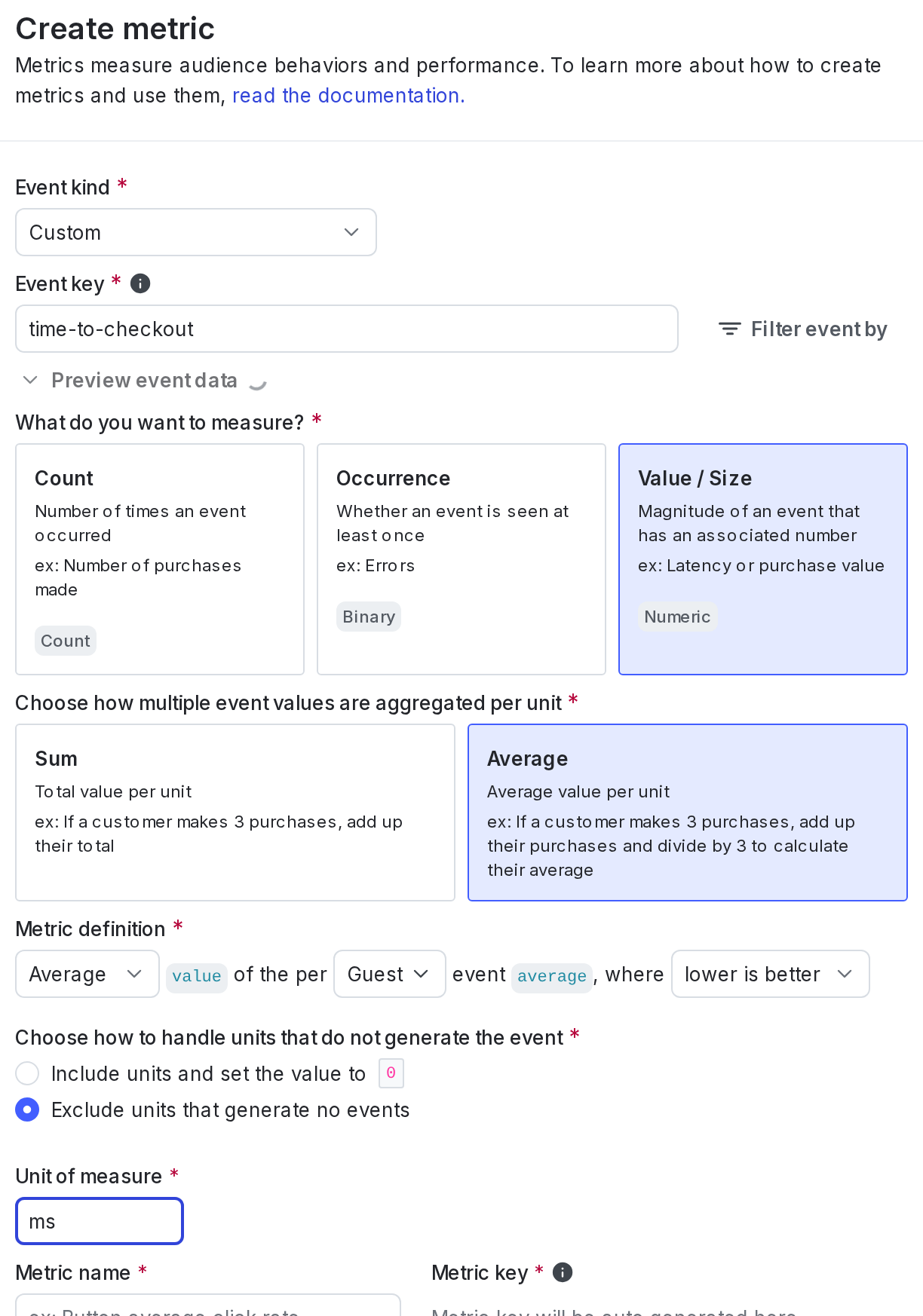Choose Include units and set the value to 0
The height and width of the screenshot is (1316, 923).
click(27, 1073)
